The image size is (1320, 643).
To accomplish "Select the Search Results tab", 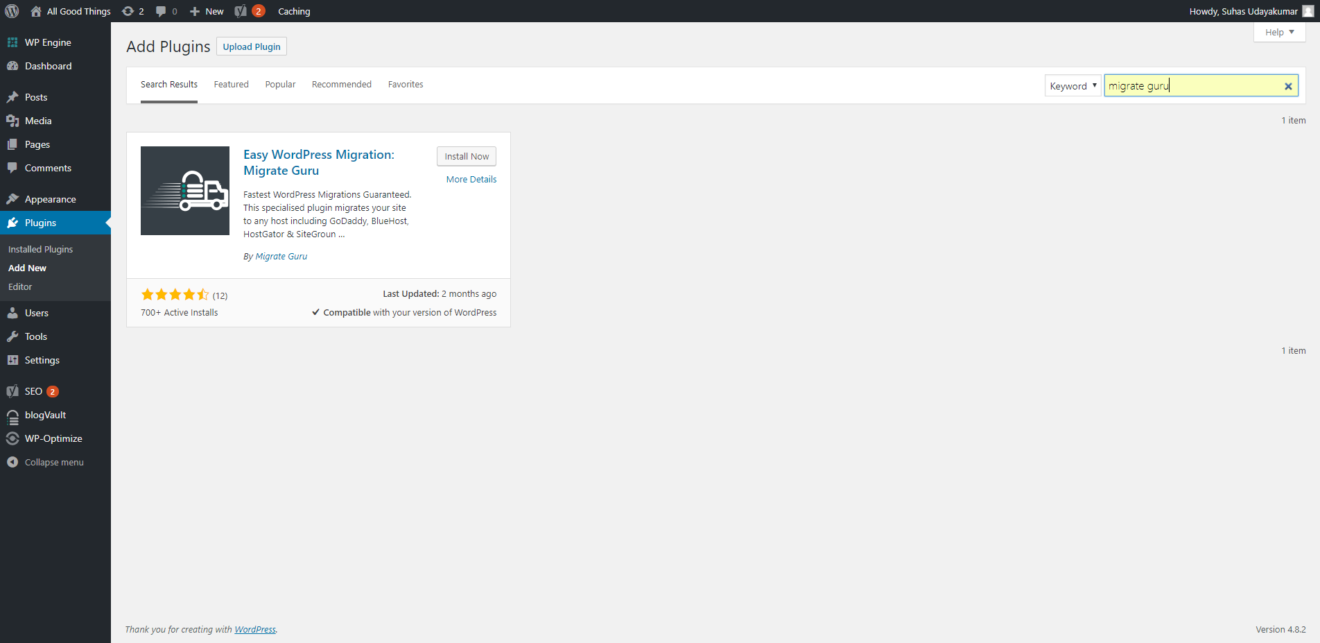I will pyautogui.click(x=169, y=85).
